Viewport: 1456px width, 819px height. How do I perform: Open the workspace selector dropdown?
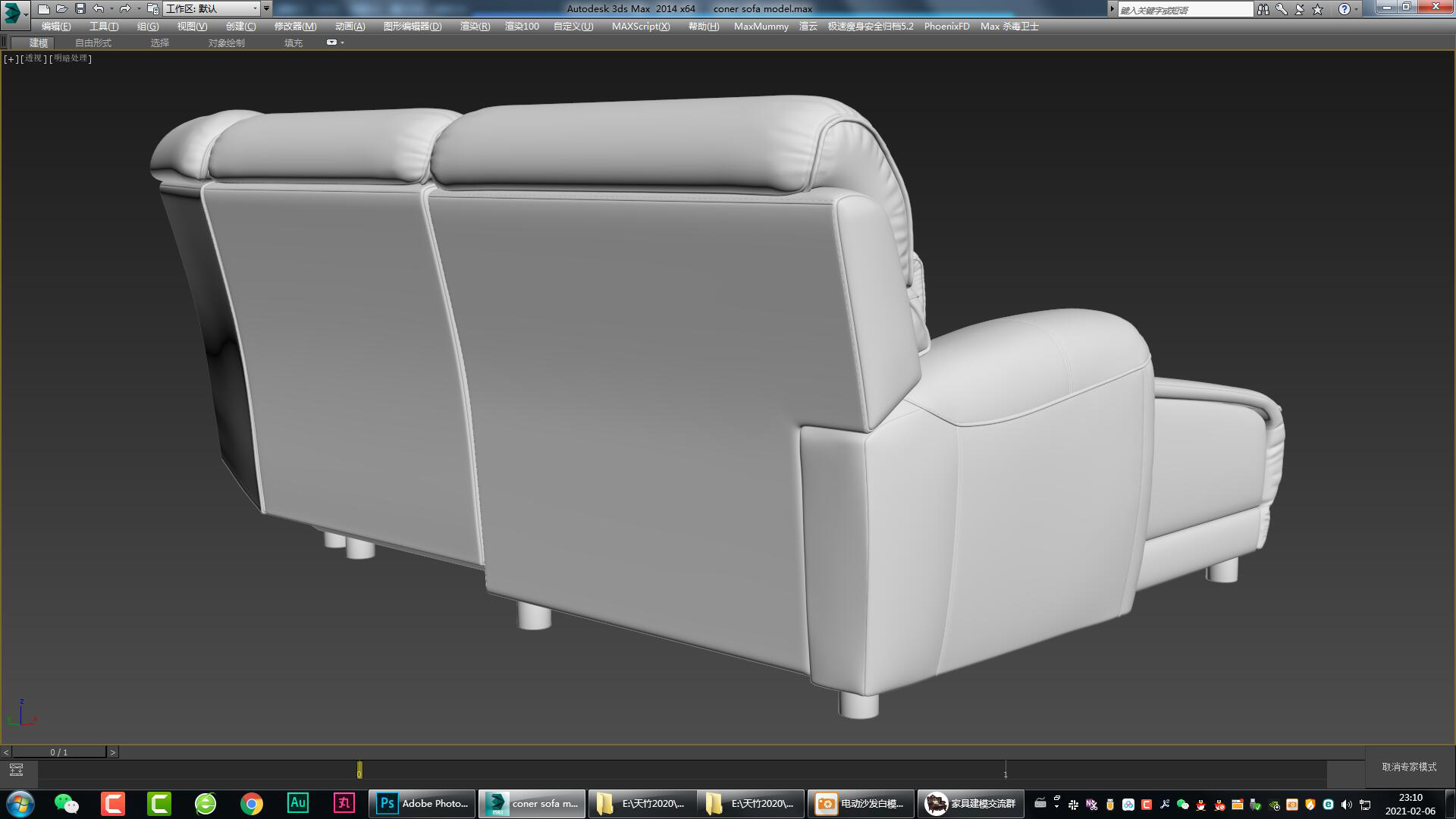pos(255,10)
